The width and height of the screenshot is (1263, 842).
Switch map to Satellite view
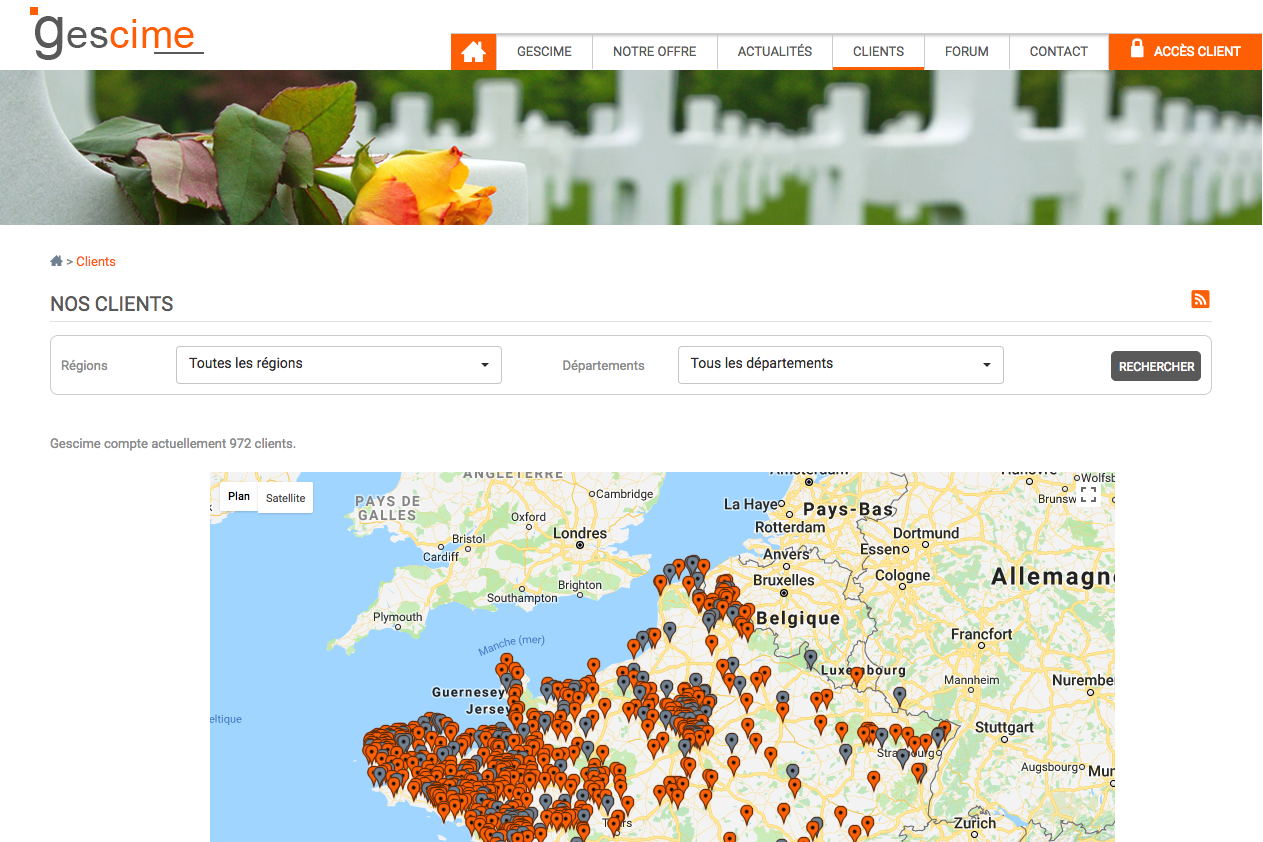pos(285,498)
